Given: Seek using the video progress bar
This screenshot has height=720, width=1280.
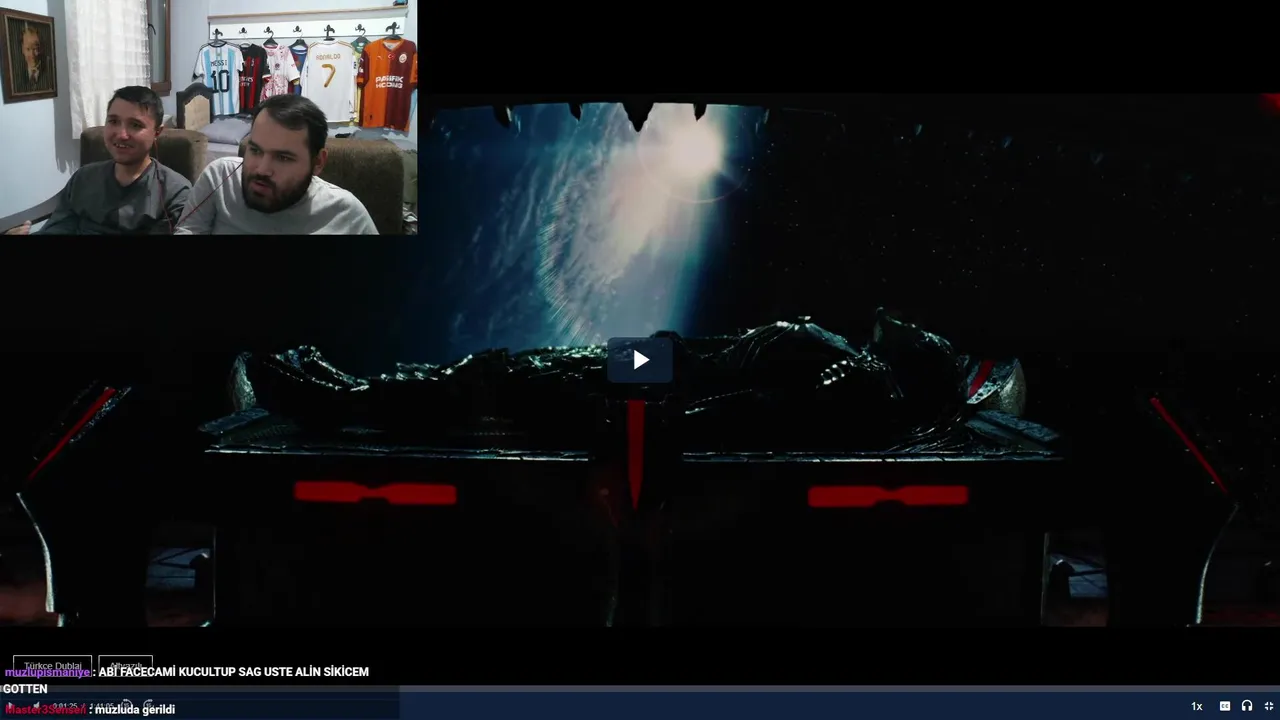Looking at the screenshot, I should [640, 689].
